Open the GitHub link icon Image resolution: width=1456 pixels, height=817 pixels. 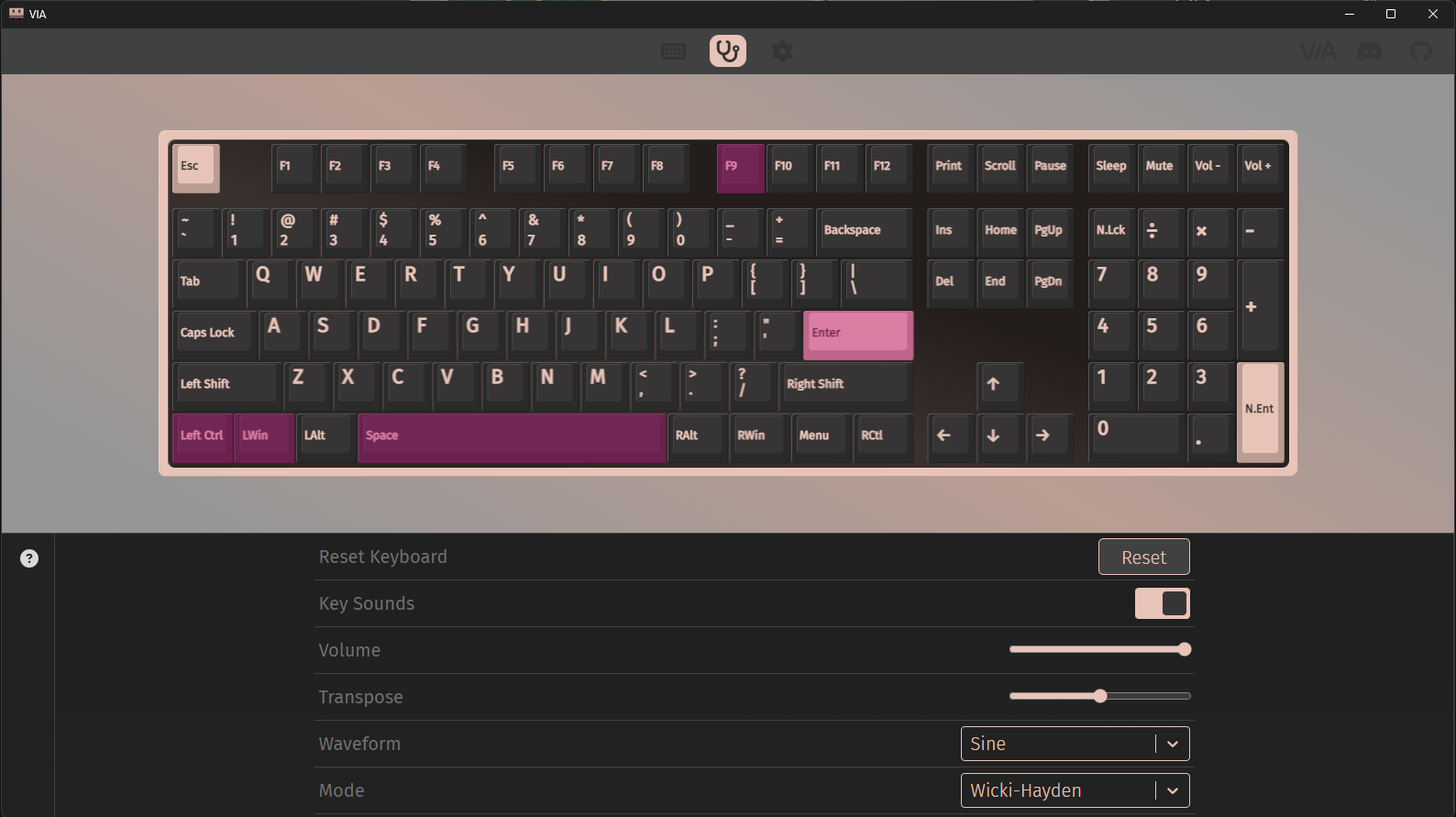click(x=1420, y=51)
